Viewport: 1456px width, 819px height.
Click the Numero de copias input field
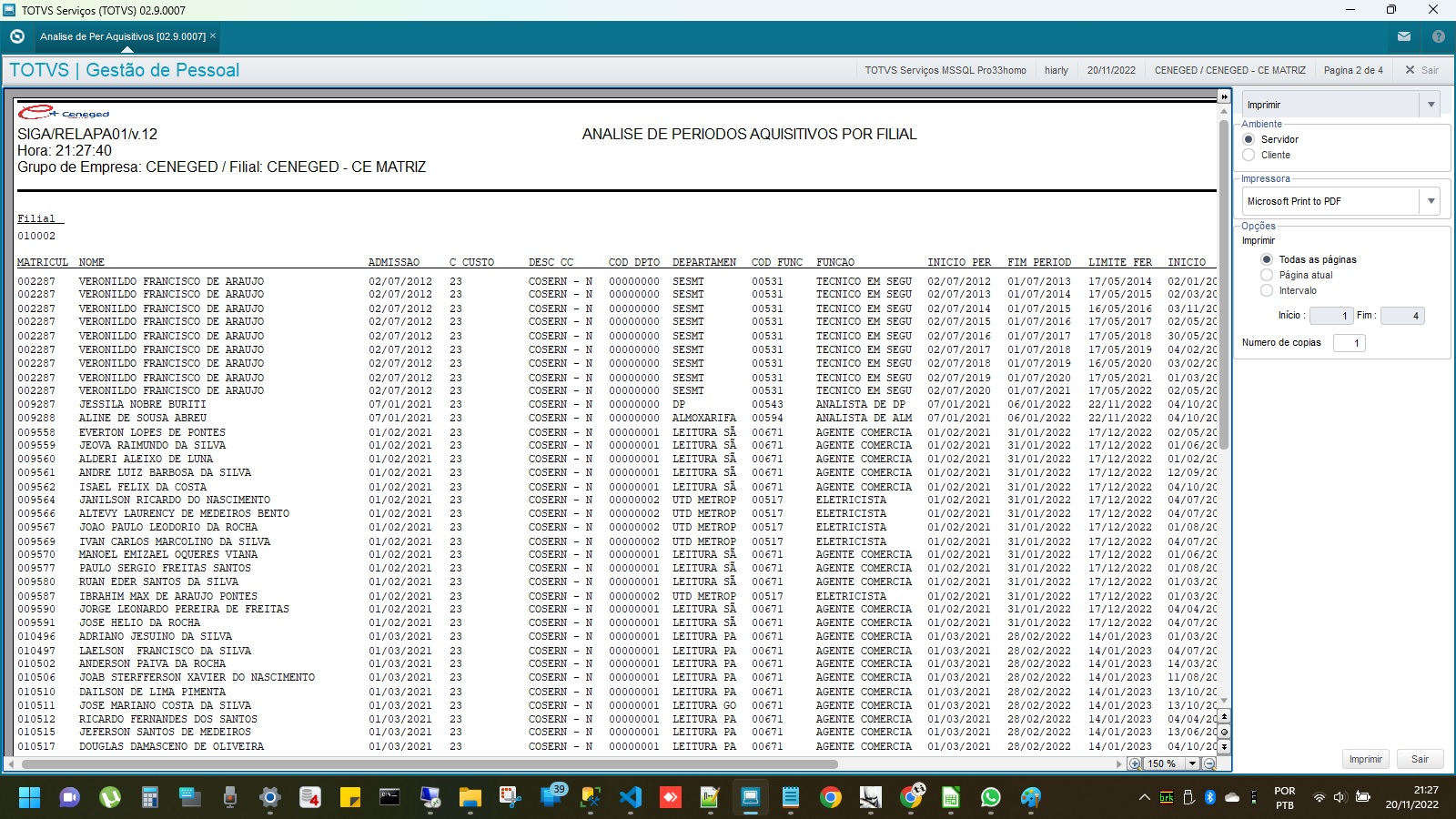pyautogui.click(x=1349, y=343)
